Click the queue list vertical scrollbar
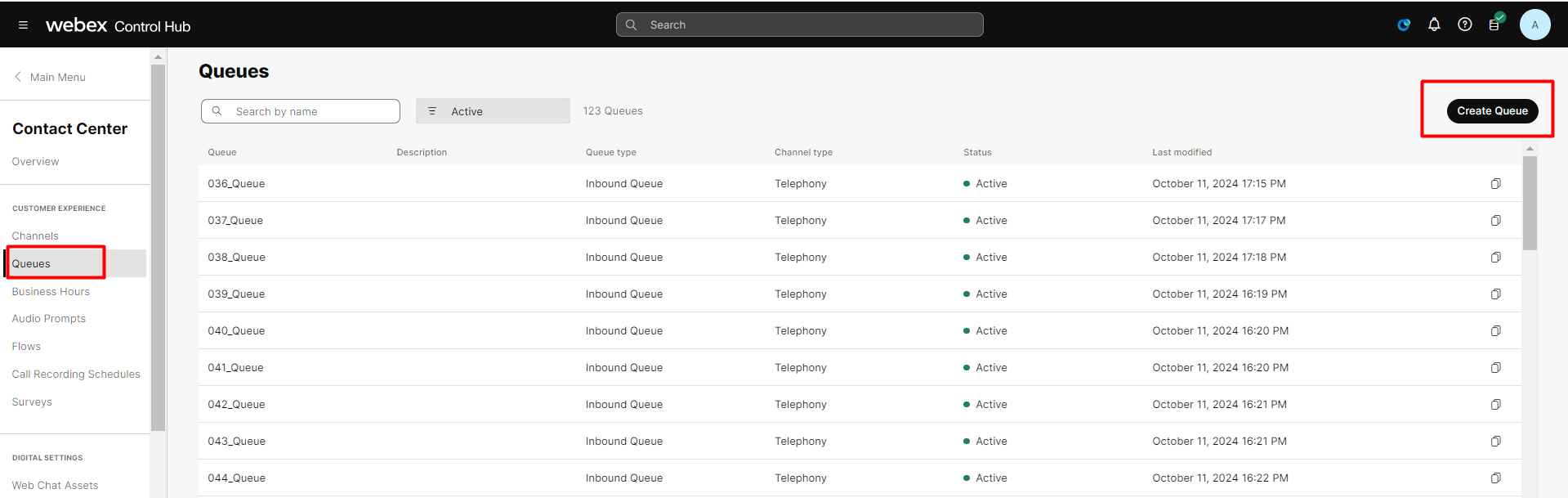The width and height of the screenshot is (1568, 498). point(1530,204)
